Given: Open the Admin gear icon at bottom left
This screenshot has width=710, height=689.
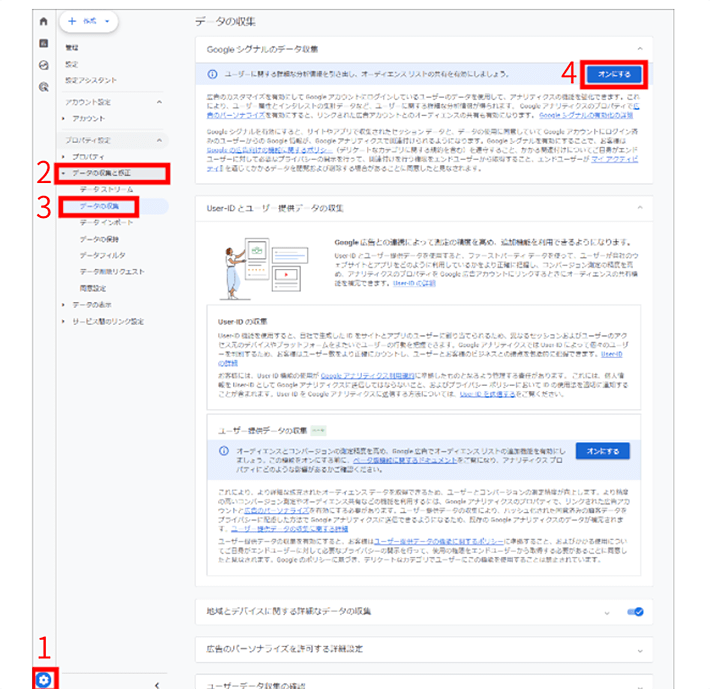Looking at the screenshot, I should (44, 679).
